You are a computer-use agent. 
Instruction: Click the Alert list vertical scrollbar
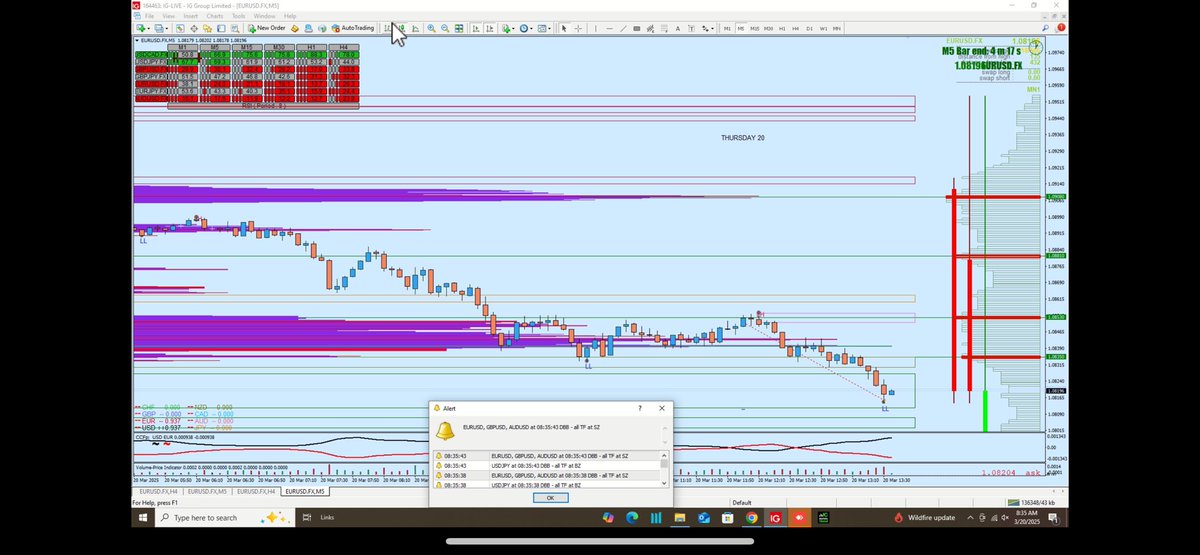point(664,470)
